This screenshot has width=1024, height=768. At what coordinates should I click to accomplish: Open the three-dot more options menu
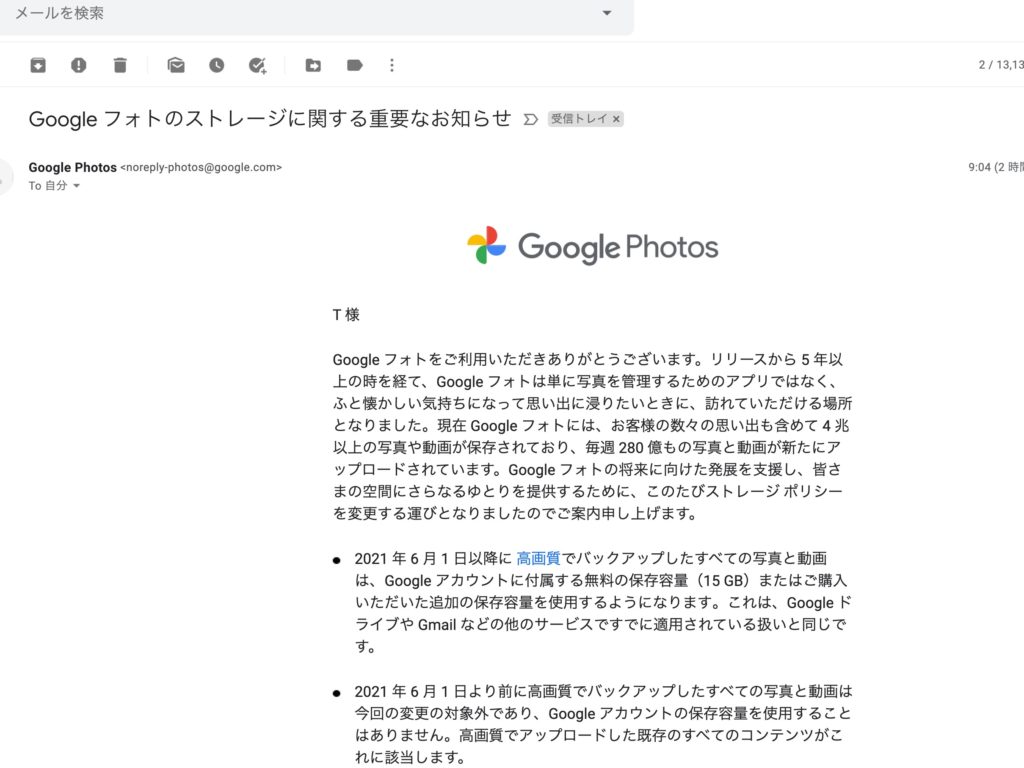(x=392, y=65)
